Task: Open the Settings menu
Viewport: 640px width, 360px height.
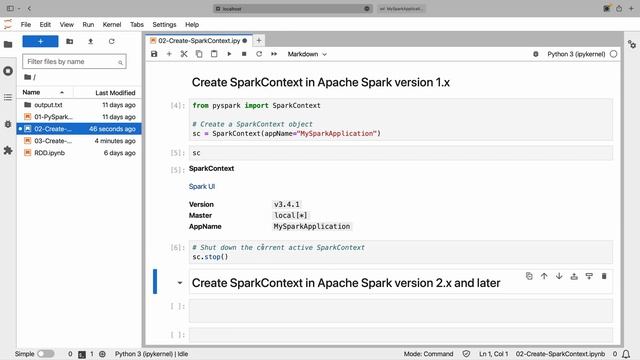Action: click(x=164, y=24)
